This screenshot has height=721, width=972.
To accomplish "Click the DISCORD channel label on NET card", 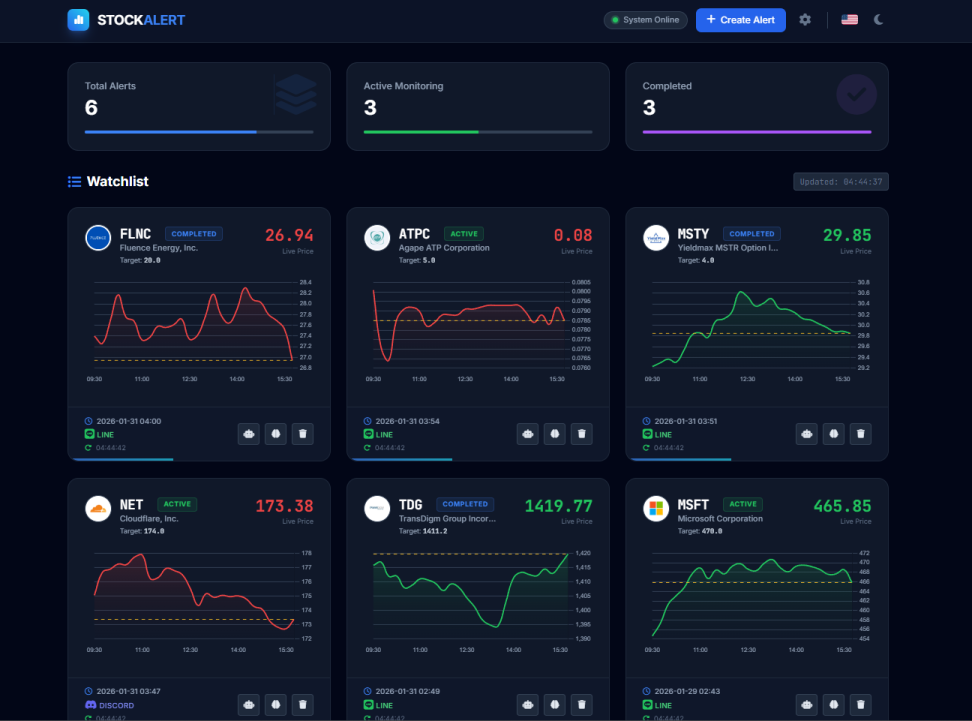I will (x=117, y=706).
